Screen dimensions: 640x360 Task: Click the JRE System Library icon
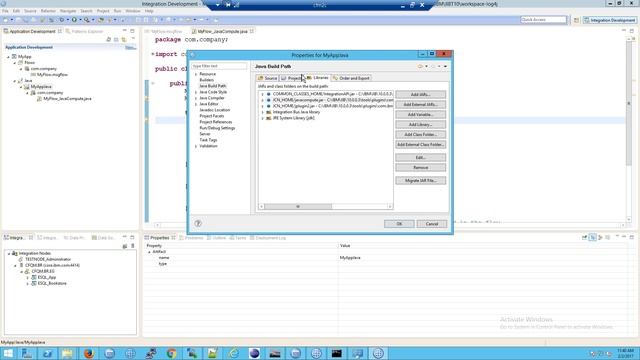(269, 118)
